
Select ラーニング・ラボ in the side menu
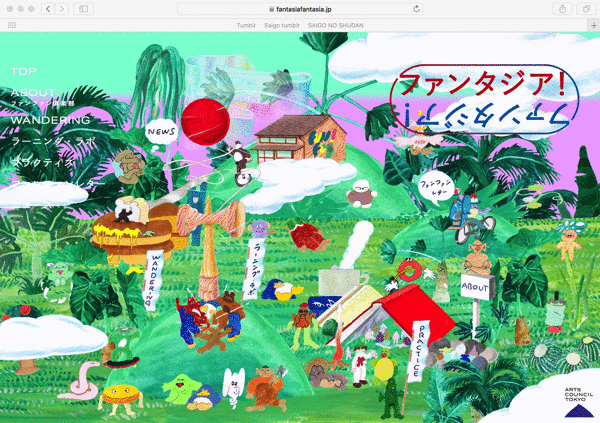(x=53, y=141)
